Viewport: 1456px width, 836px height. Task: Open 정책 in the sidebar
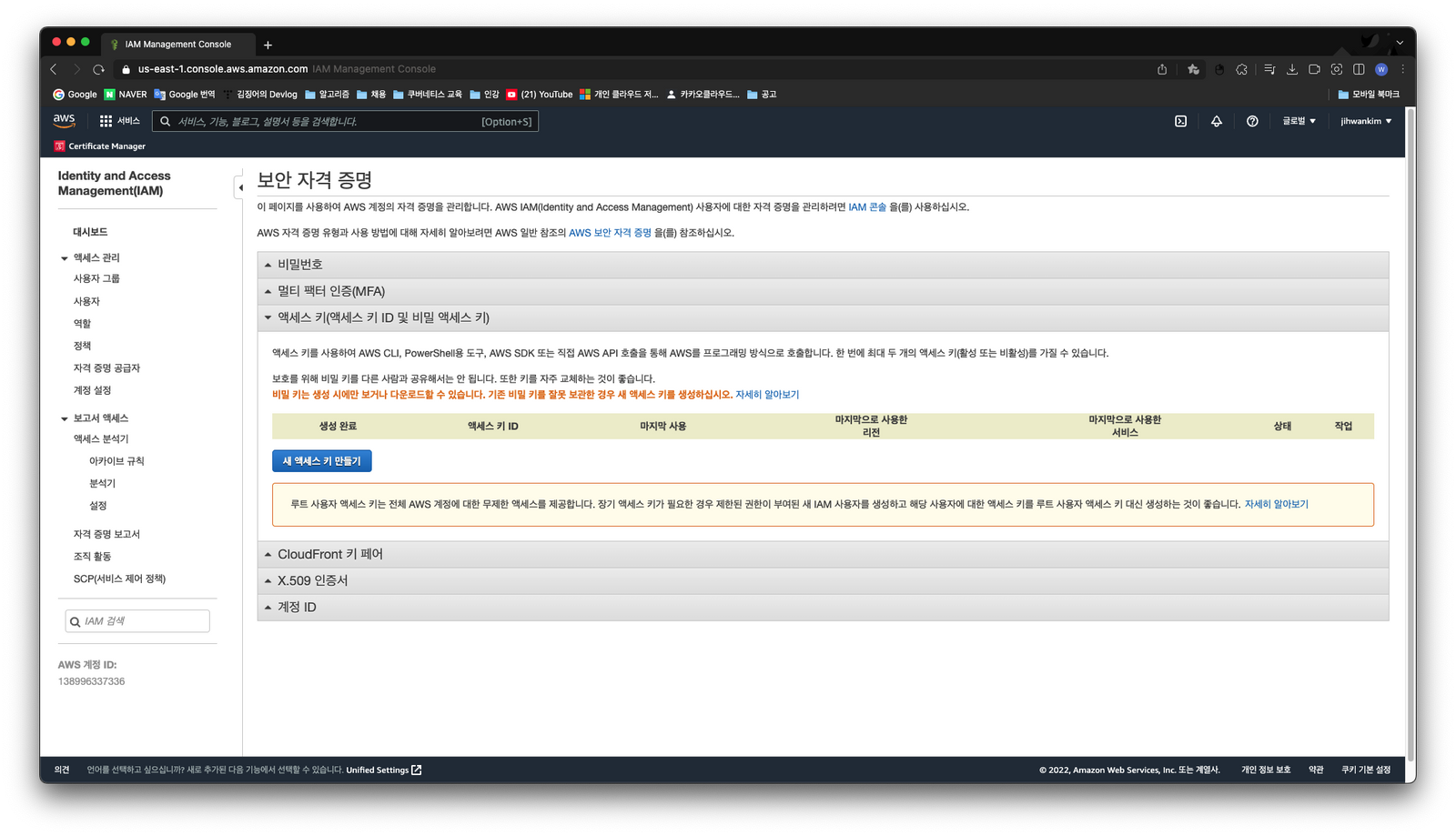(x=82, y=346)
